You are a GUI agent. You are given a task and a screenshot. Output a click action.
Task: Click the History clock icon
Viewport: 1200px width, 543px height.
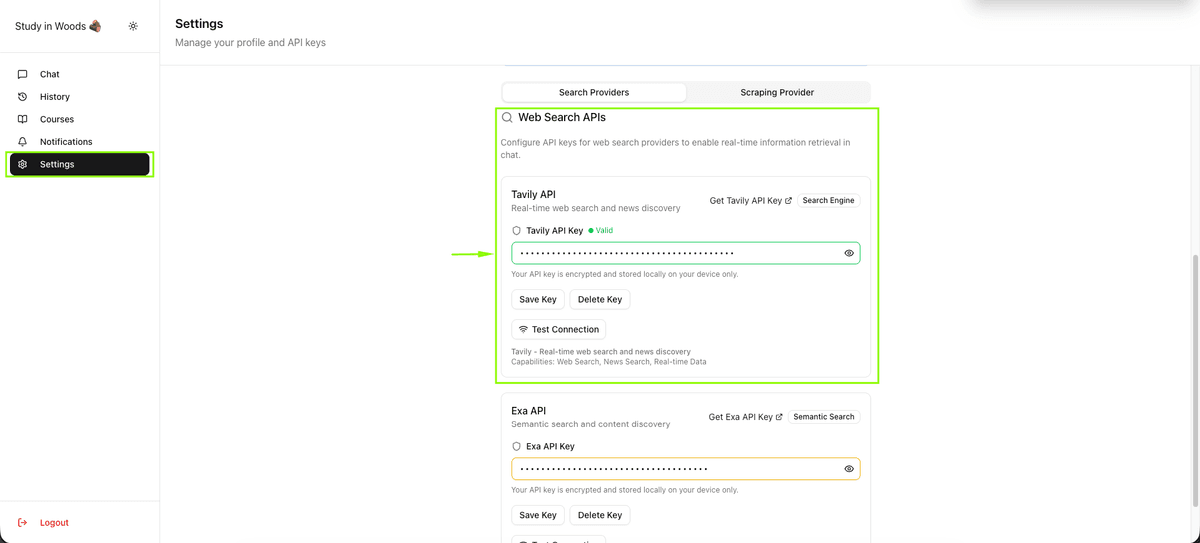click(x=23, y=97)
